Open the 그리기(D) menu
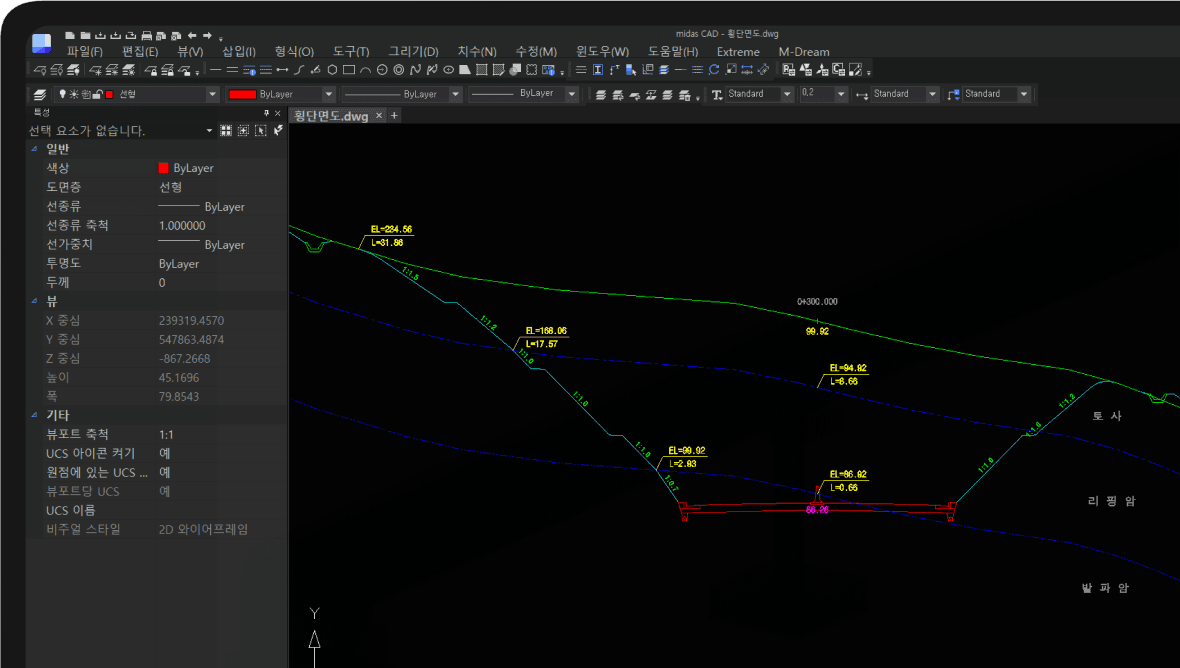This screenshot has width=1180, height=668. coord(413,52)
